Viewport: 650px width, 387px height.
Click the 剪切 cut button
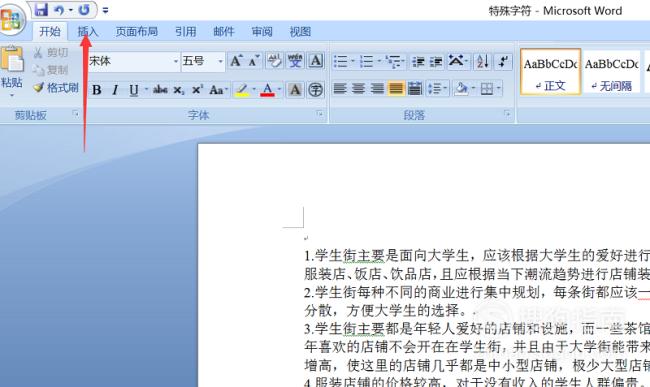[x=51, y=52]
